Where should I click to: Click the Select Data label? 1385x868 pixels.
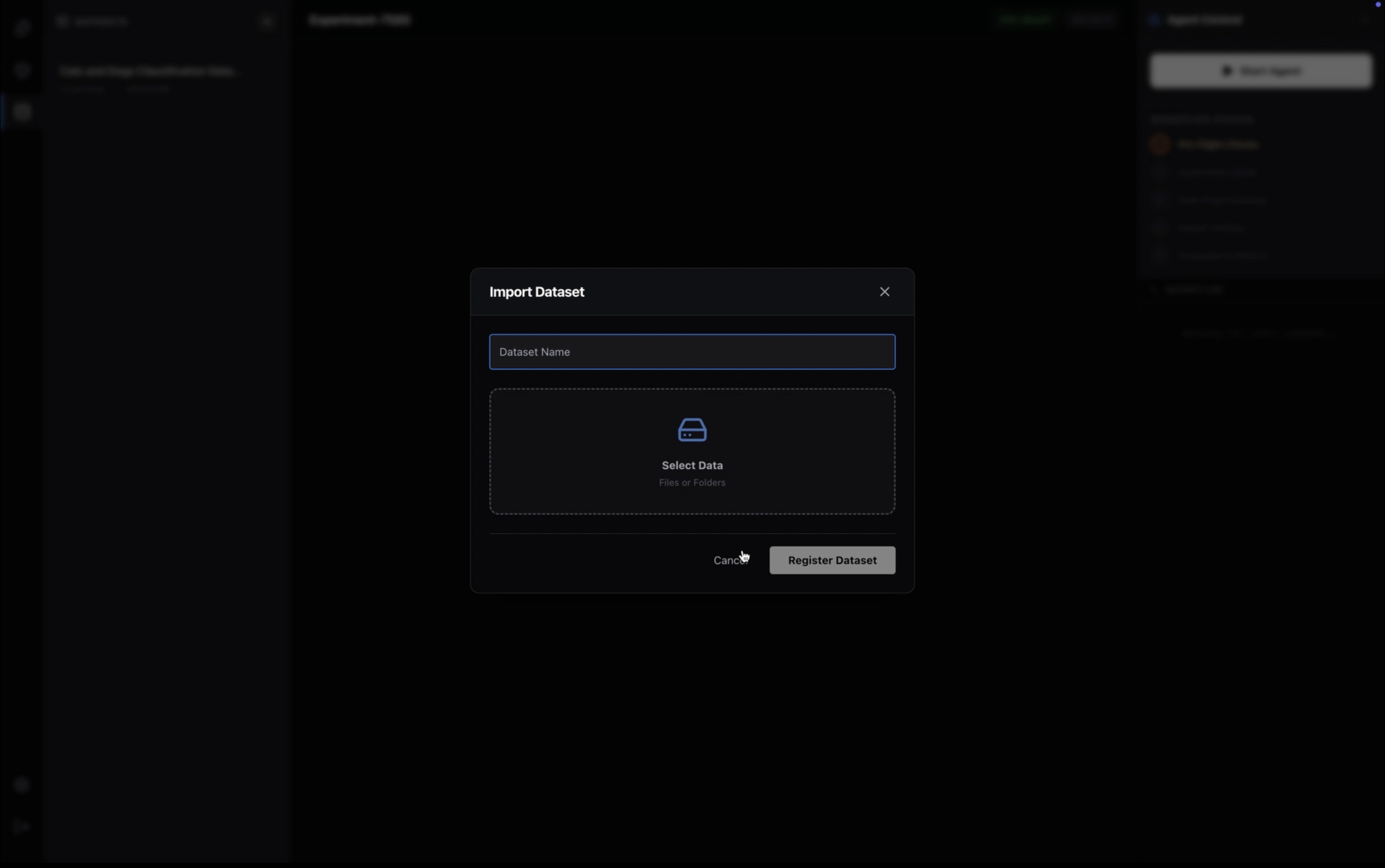tap(692, 466)
